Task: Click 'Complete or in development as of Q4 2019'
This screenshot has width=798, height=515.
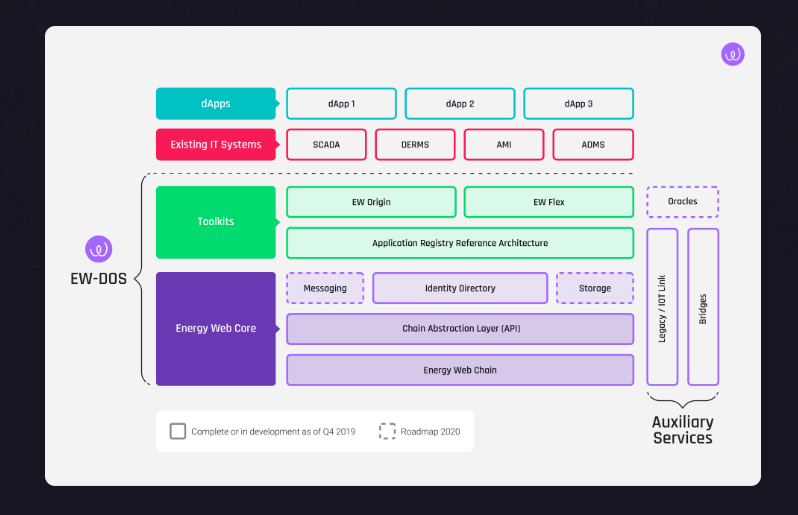Action: click(x=273, y=432)
